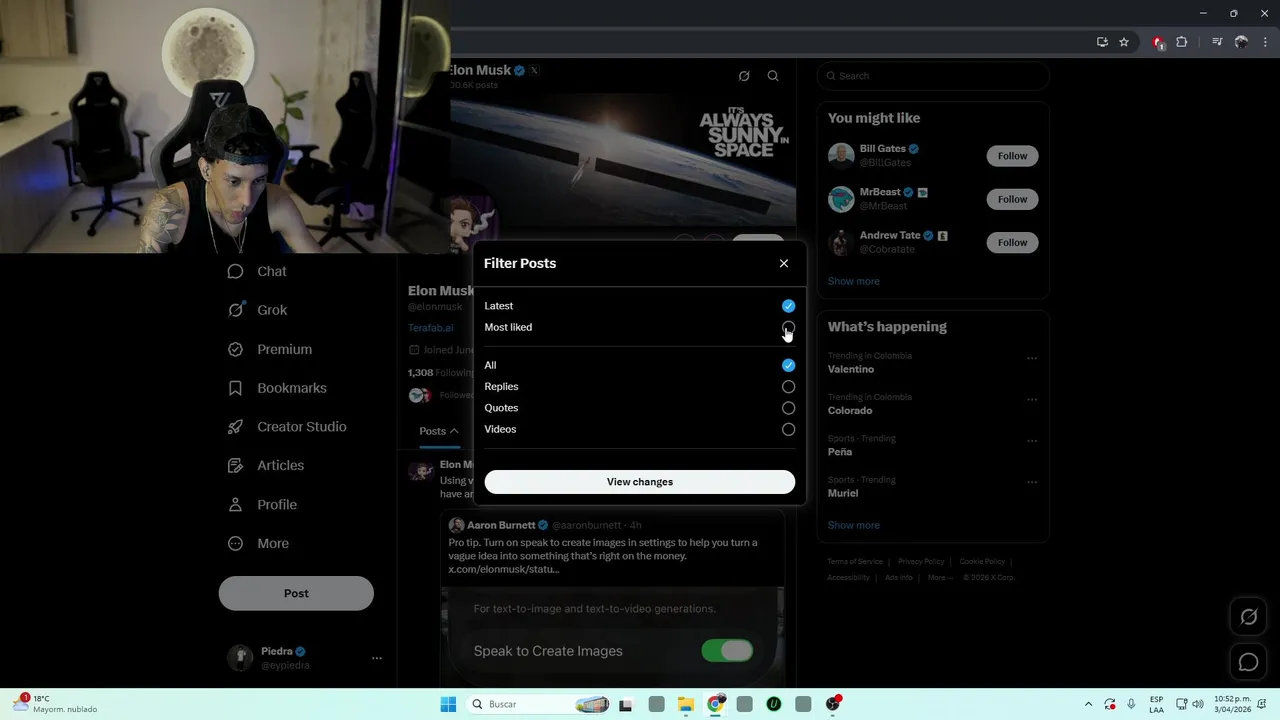Open Grok from the sidebar

[x=257, y=310]
